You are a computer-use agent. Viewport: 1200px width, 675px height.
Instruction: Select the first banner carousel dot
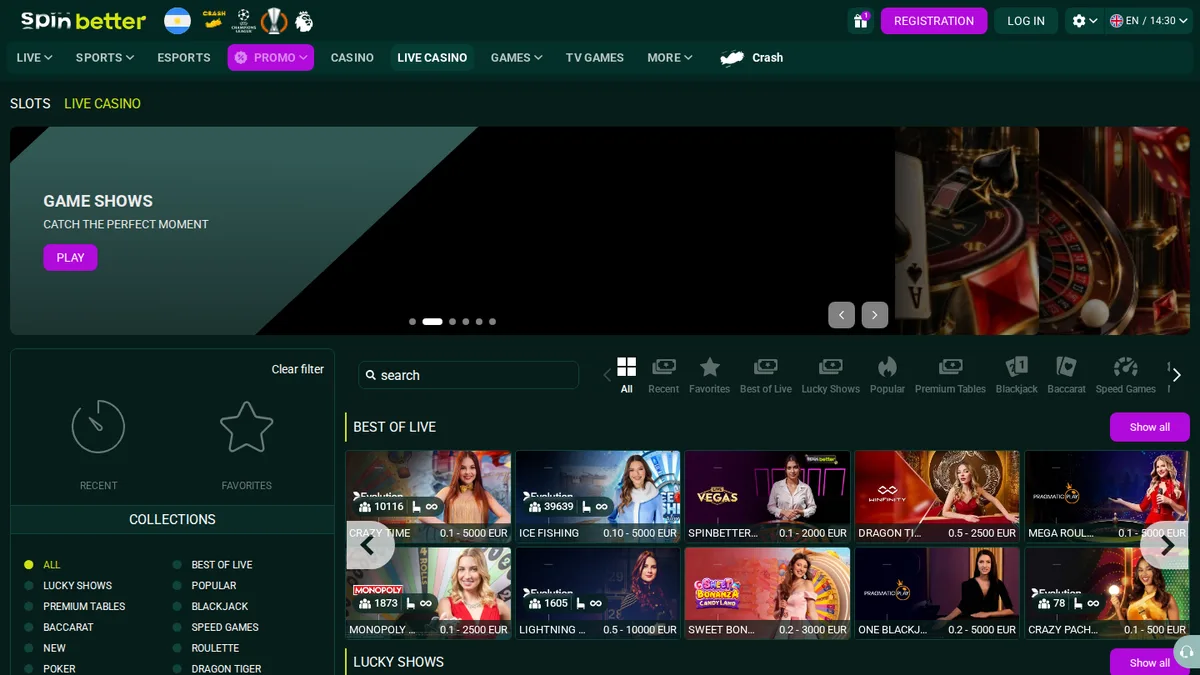pyautogui.click(x=413, y=322)
